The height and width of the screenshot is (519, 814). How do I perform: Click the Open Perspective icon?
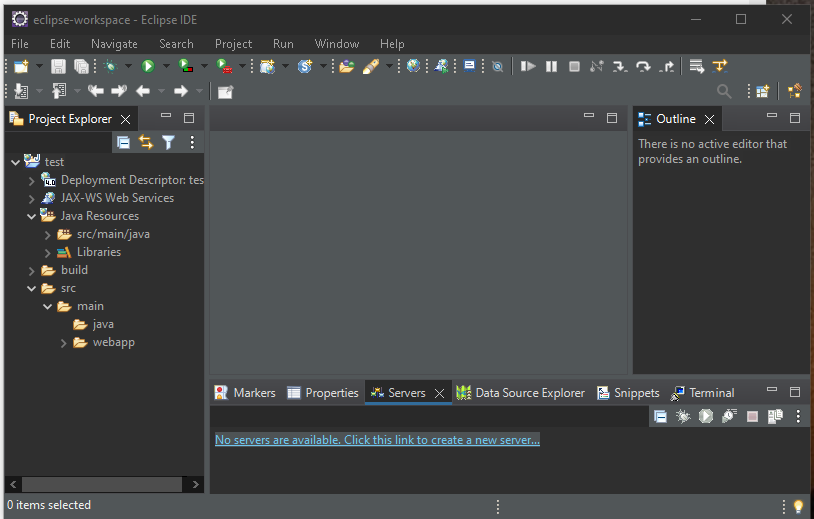click(x=762, y=91)
